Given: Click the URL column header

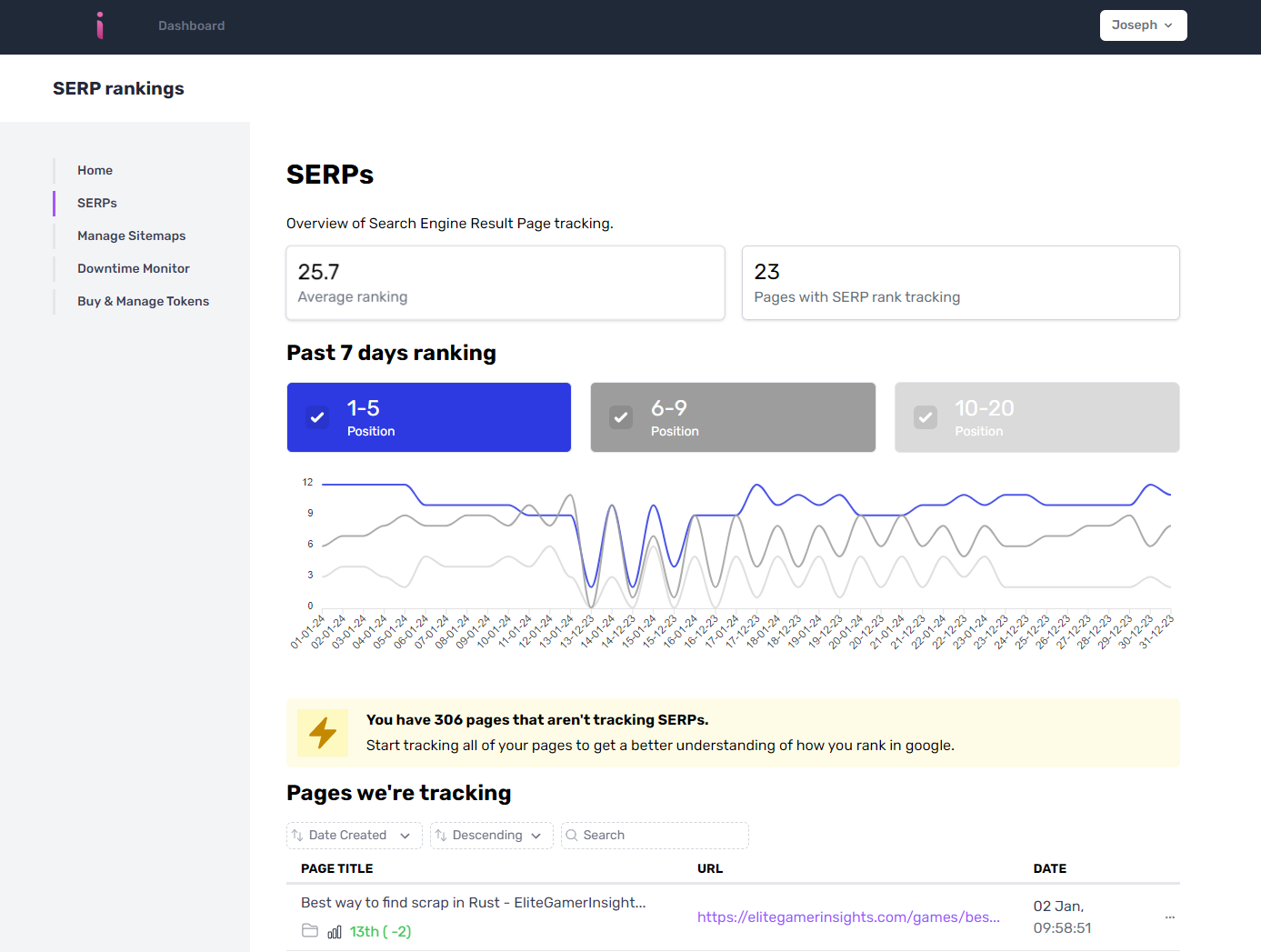Looking at the screenshot, I should pyautogui.click(x=710, y=868).
